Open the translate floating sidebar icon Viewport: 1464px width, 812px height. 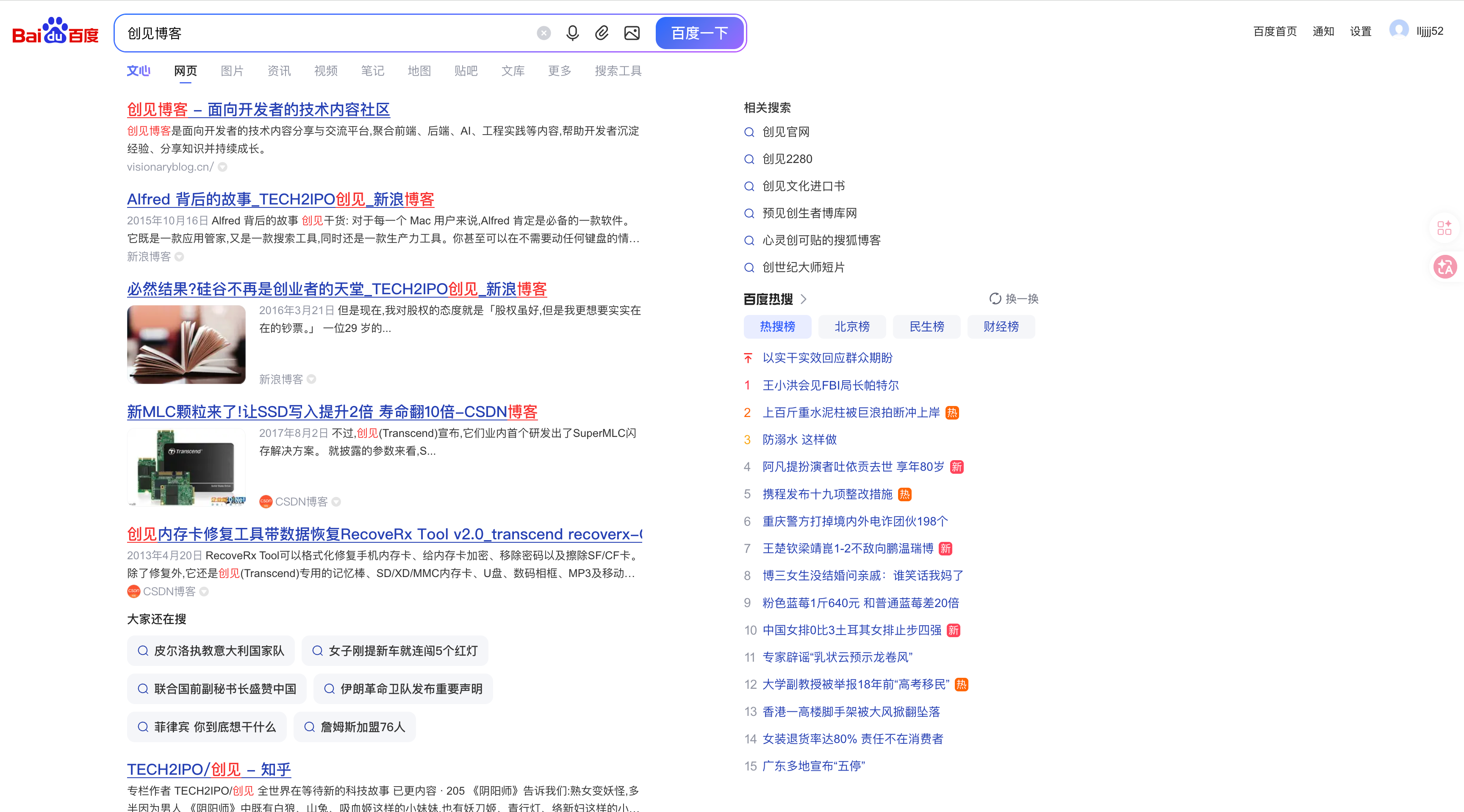(x=1444, y=267)
